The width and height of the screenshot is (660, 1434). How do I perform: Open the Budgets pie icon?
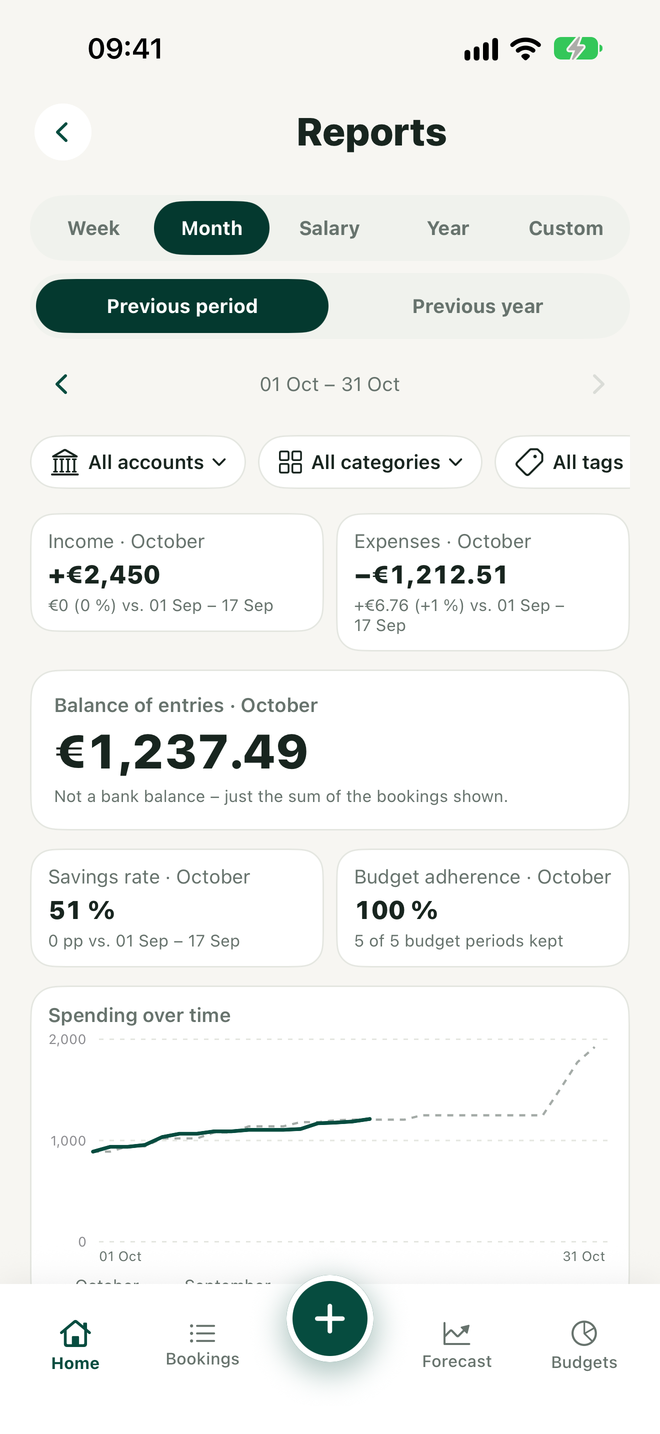(584, 1332)
